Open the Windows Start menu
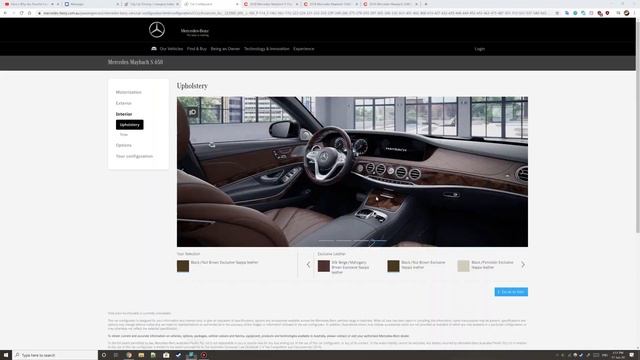 6,355
